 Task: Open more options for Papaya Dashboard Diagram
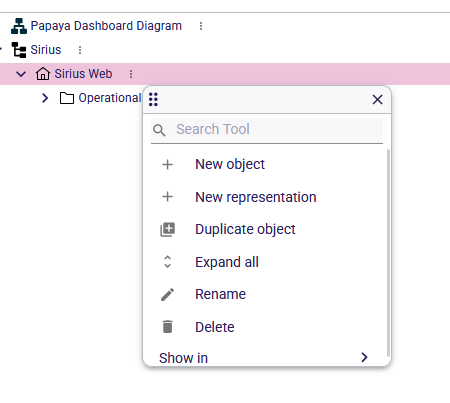click(201, 26)
